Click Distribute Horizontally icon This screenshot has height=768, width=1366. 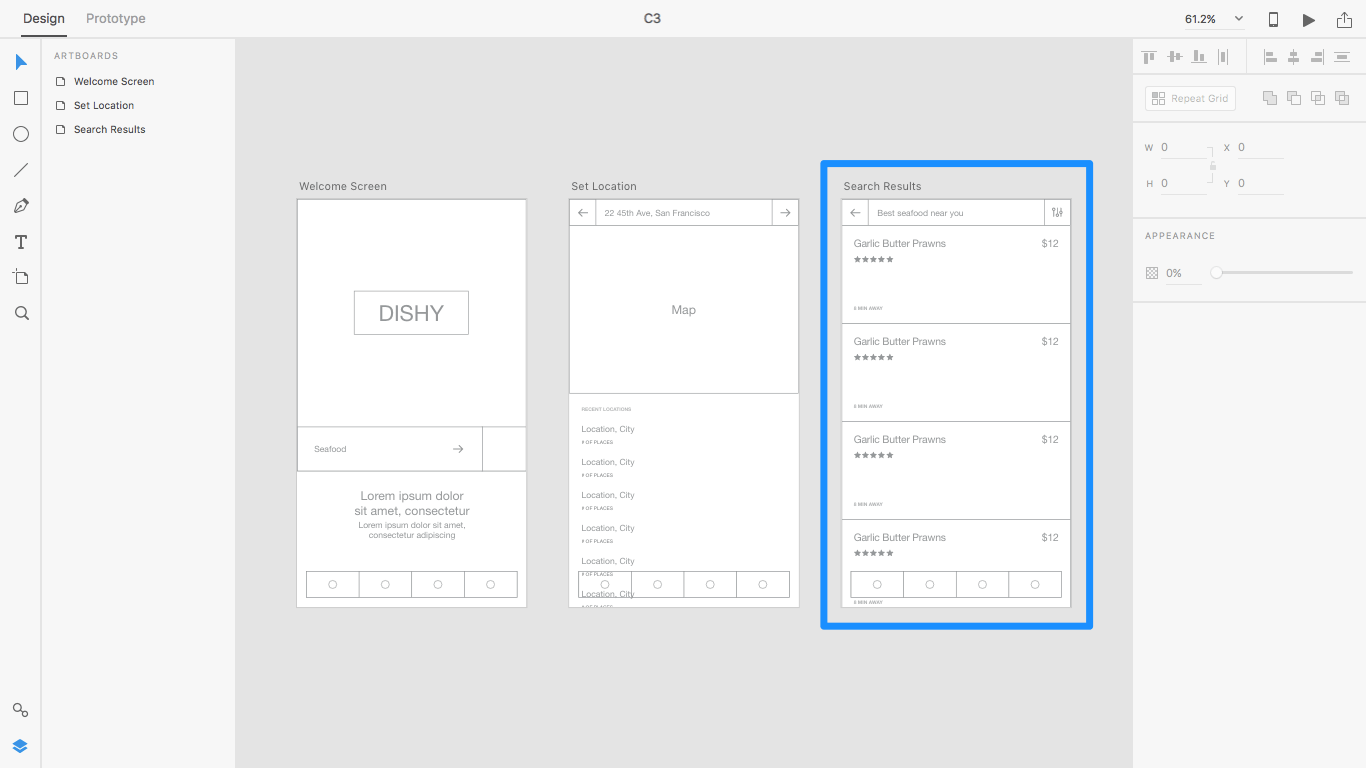1222,57
